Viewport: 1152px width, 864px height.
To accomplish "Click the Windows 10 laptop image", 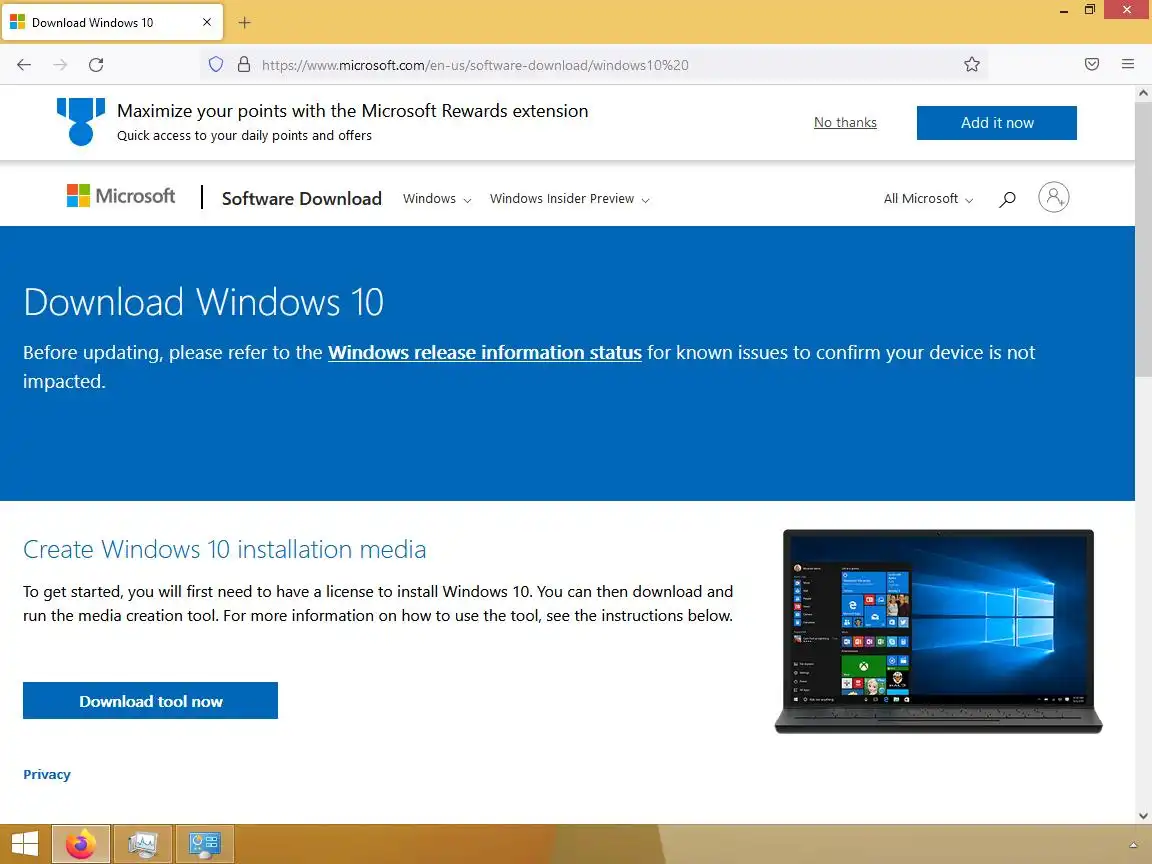I will point(938,631).
